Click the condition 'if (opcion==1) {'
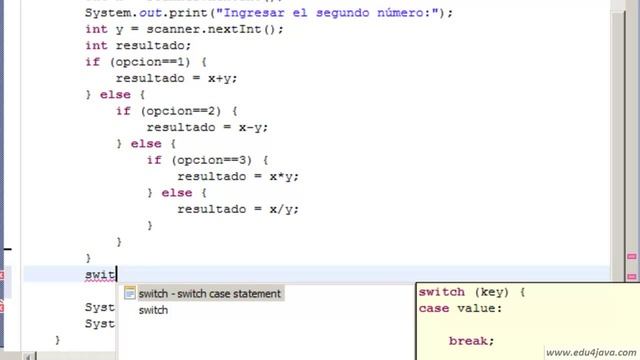This screenshot has height=360, width=640. click(x=146, y=62)
